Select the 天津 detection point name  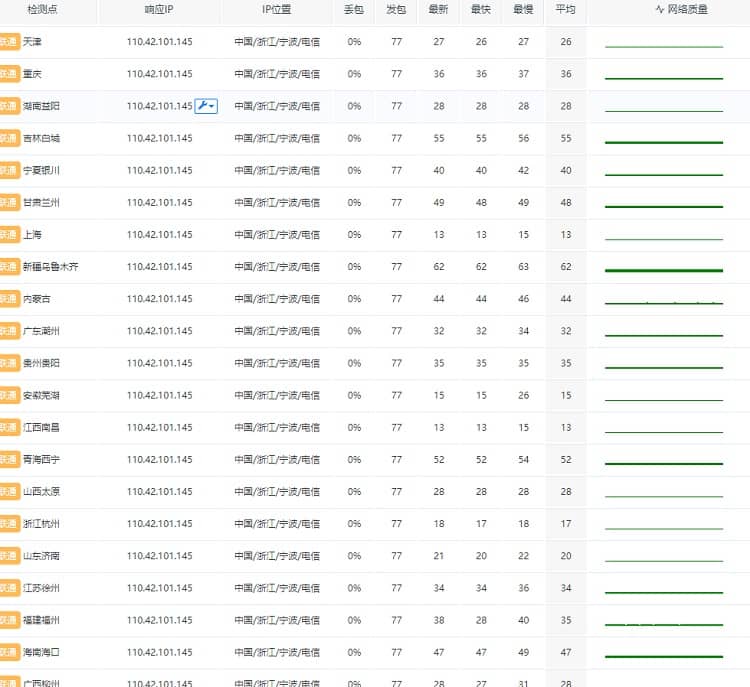[x=32, y=42]
